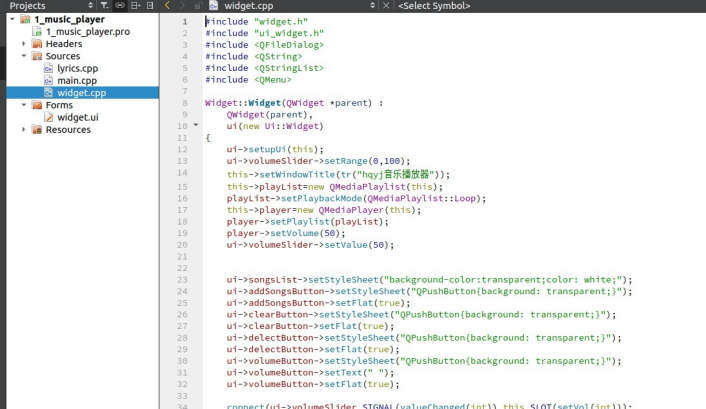Click addSongsButton->setFlat(true); line
Viewport: 706px width, 409px height.
[x=318, y=303]
